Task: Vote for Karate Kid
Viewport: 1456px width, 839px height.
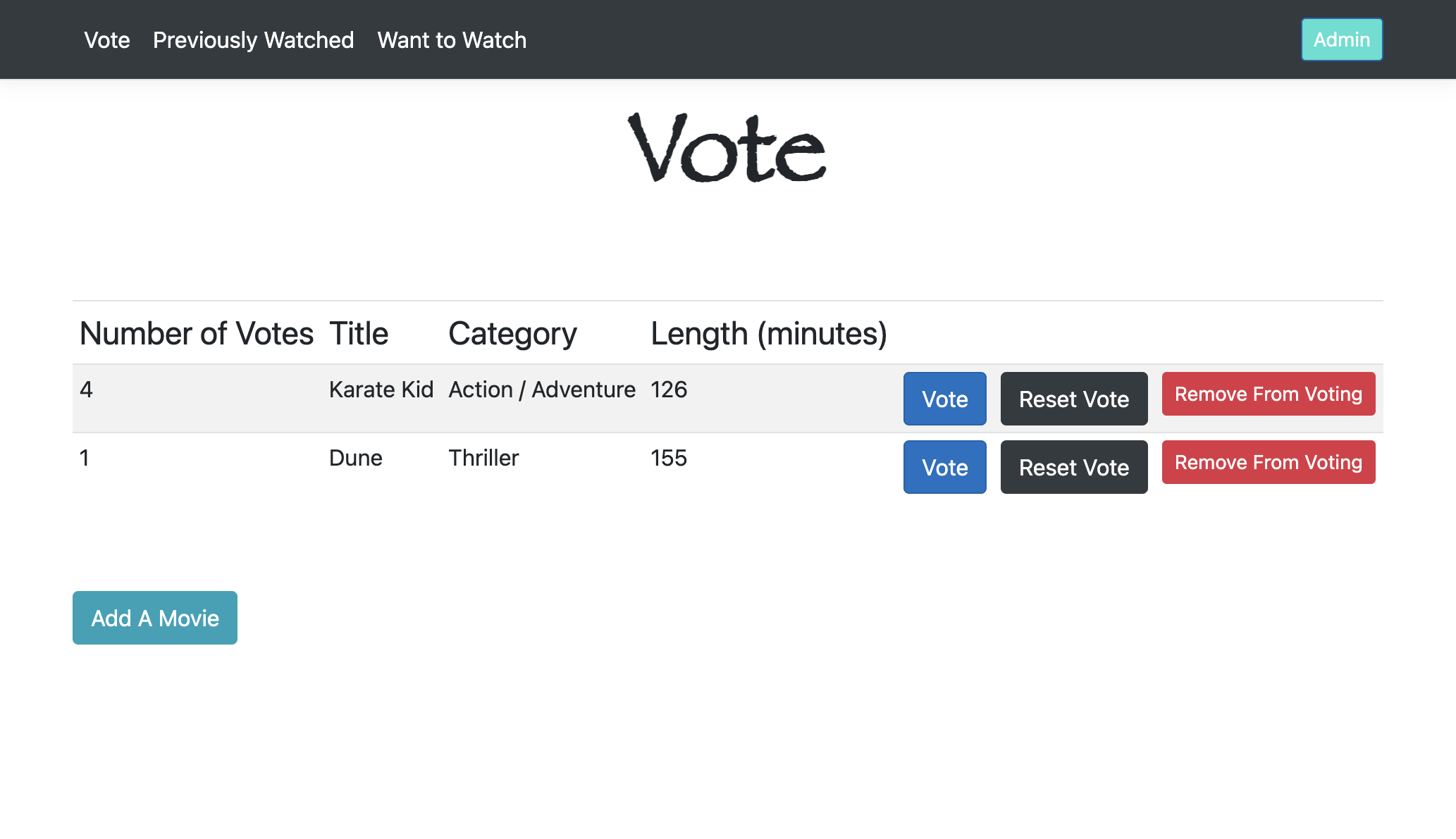Action: pos(944,399)
